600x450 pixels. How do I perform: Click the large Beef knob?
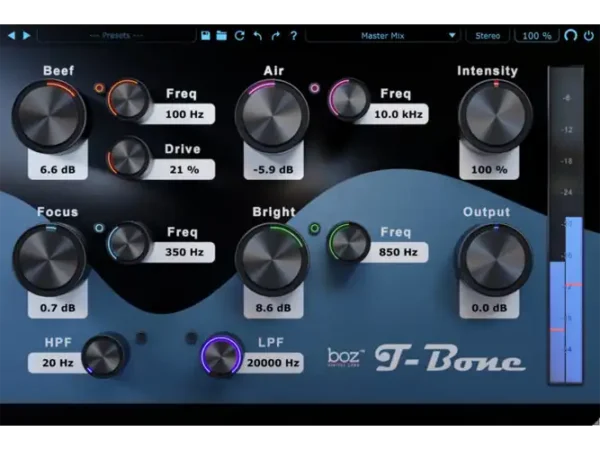tap(49, 116)
